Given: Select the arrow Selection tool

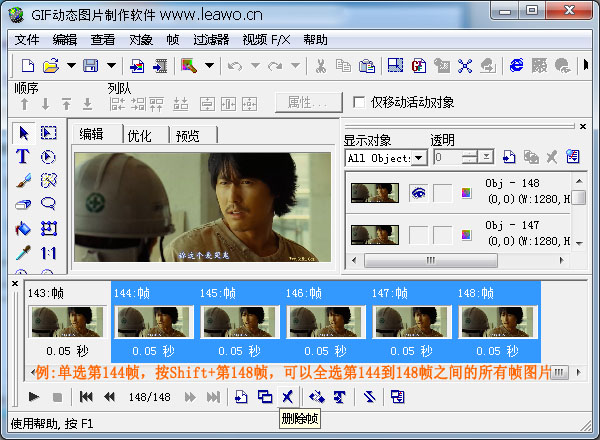Looking at the screenshot, I should click(x=23, y=133).
